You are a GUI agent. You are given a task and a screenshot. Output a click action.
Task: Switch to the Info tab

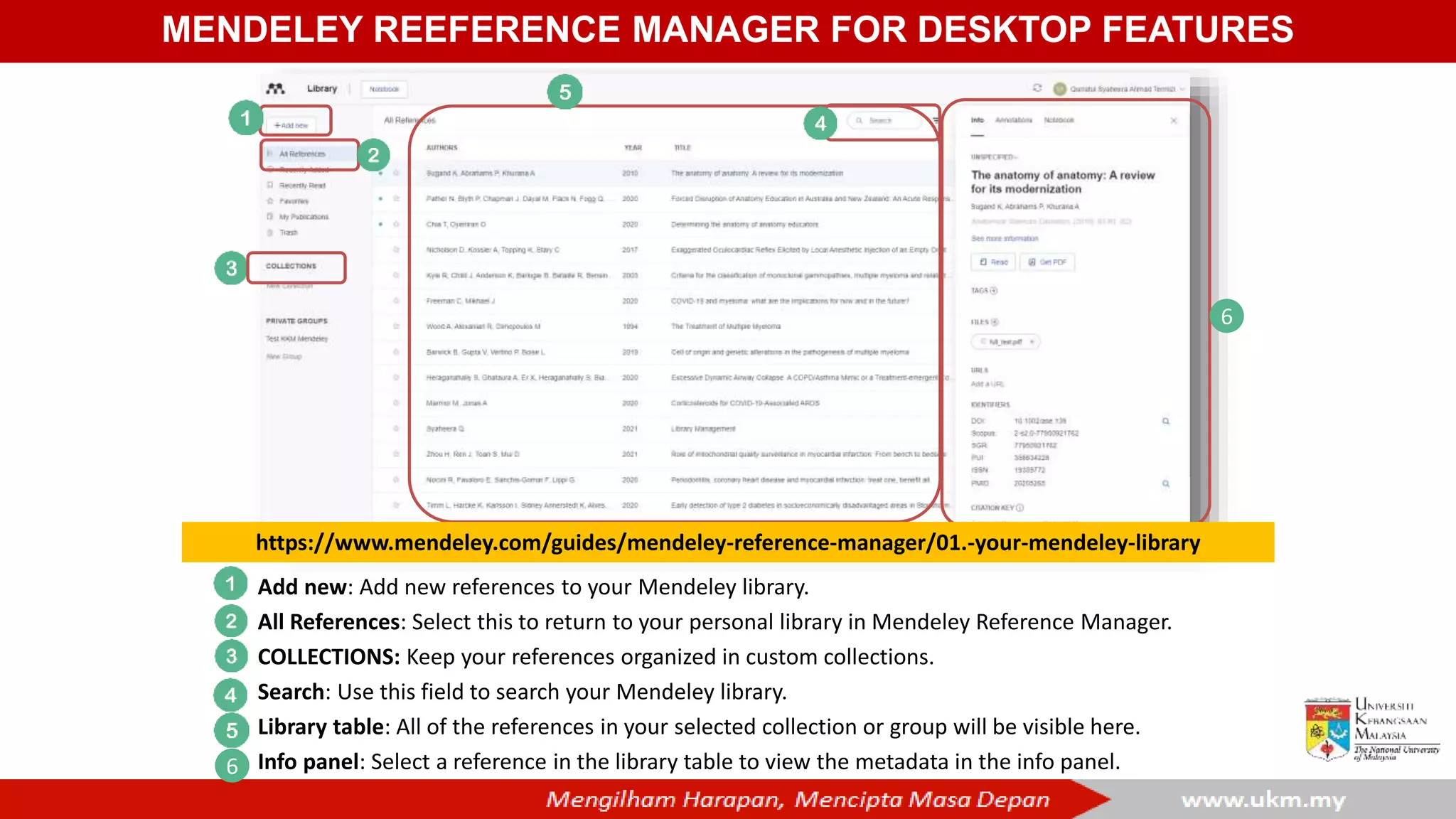(x=978, y=120)
